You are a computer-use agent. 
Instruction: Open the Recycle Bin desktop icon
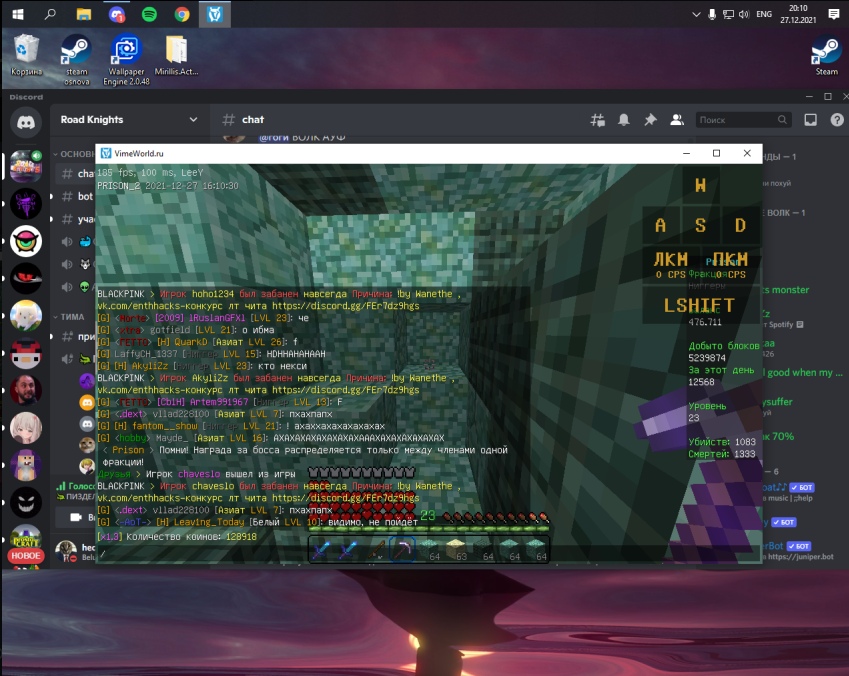[27, 56]
